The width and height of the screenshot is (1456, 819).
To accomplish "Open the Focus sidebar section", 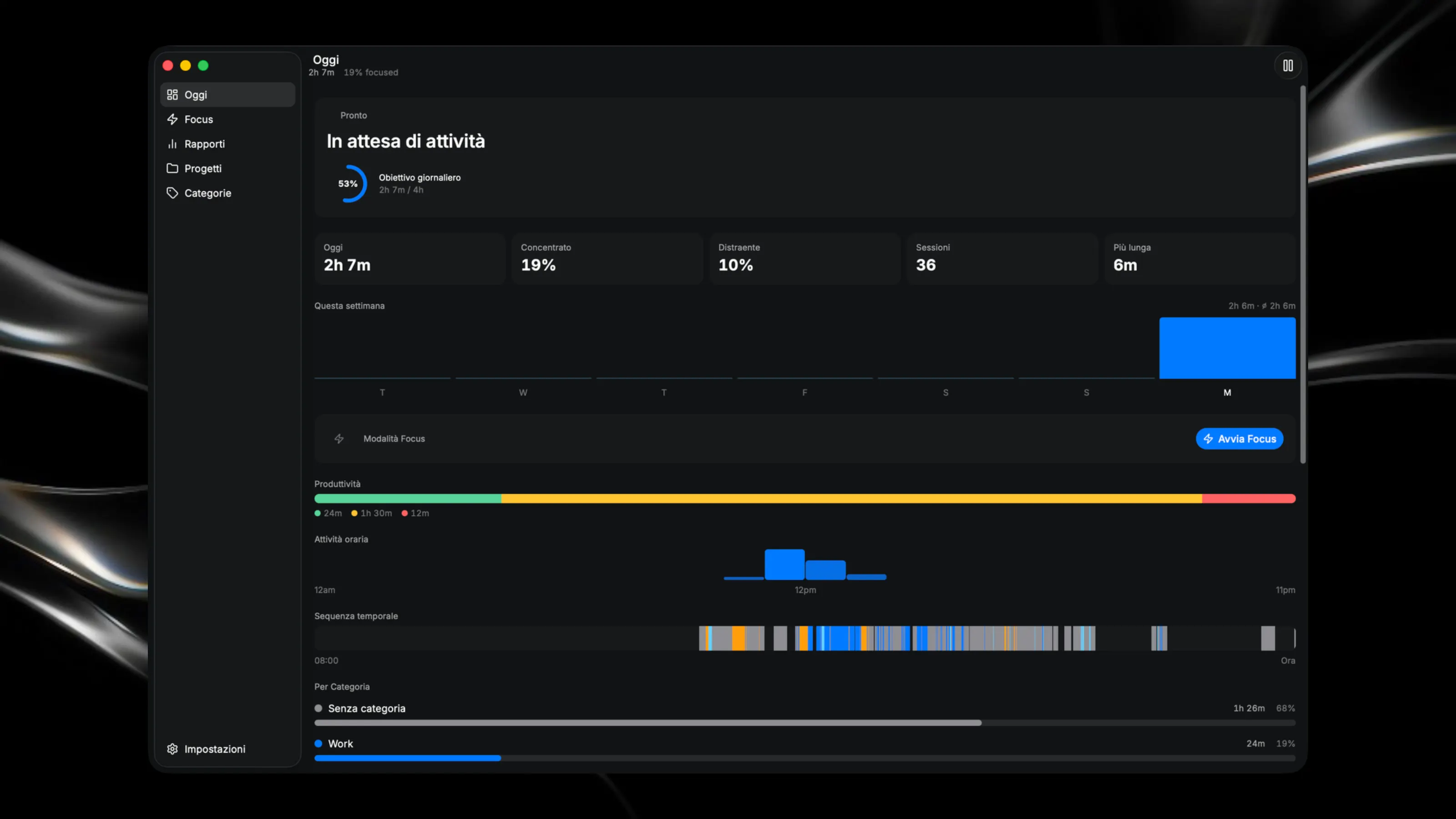I will [x=227, y=119].
